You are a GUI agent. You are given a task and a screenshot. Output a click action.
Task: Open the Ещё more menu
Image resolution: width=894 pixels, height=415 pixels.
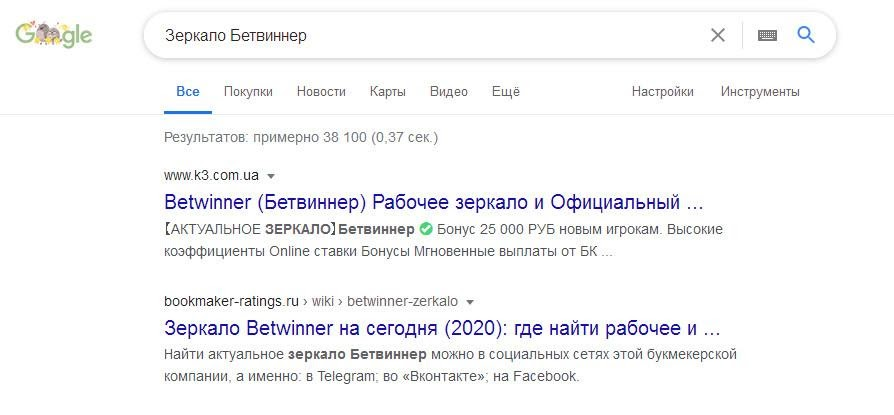point(505,91)
